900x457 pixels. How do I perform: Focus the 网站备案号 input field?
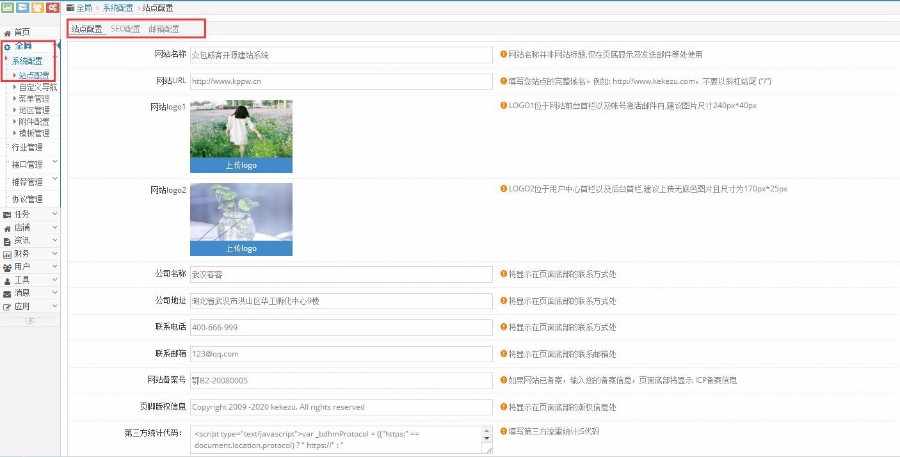pyautogui.click(x=341, y=380)
